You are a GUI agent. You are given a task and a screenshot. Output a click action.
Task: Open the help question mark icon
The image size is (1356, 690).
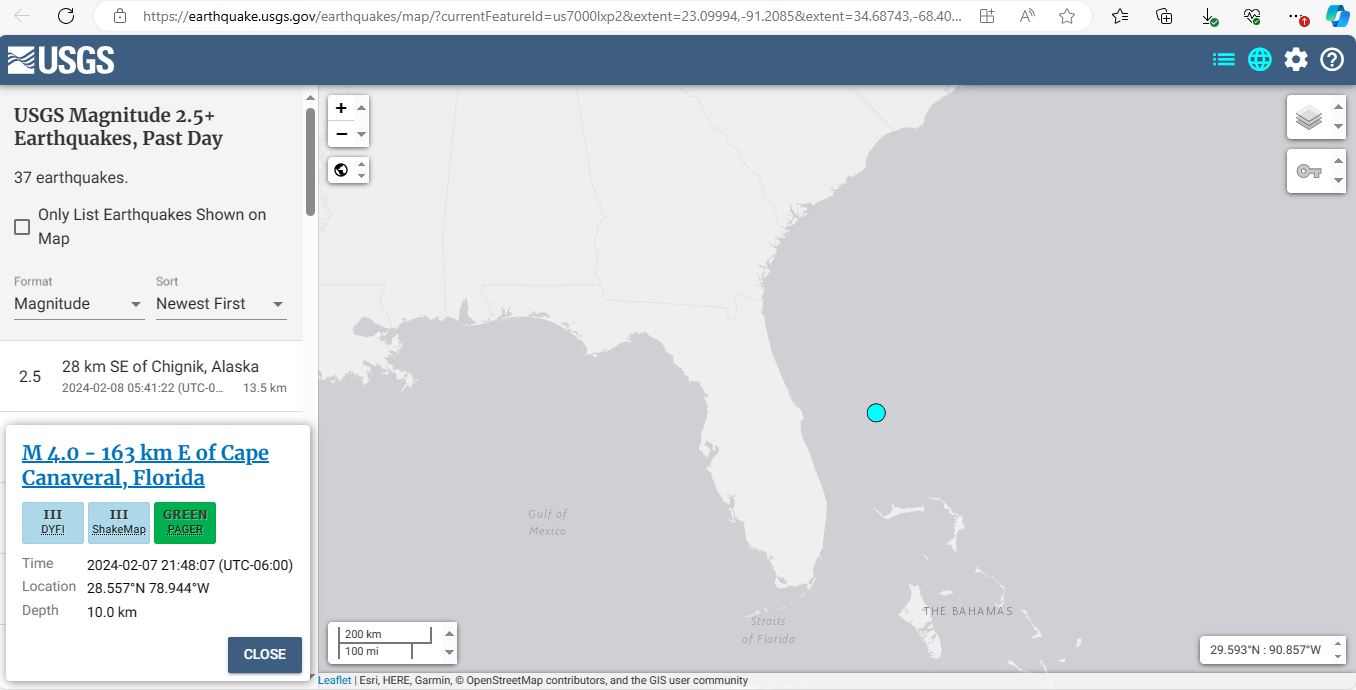tap(1332, 60)
